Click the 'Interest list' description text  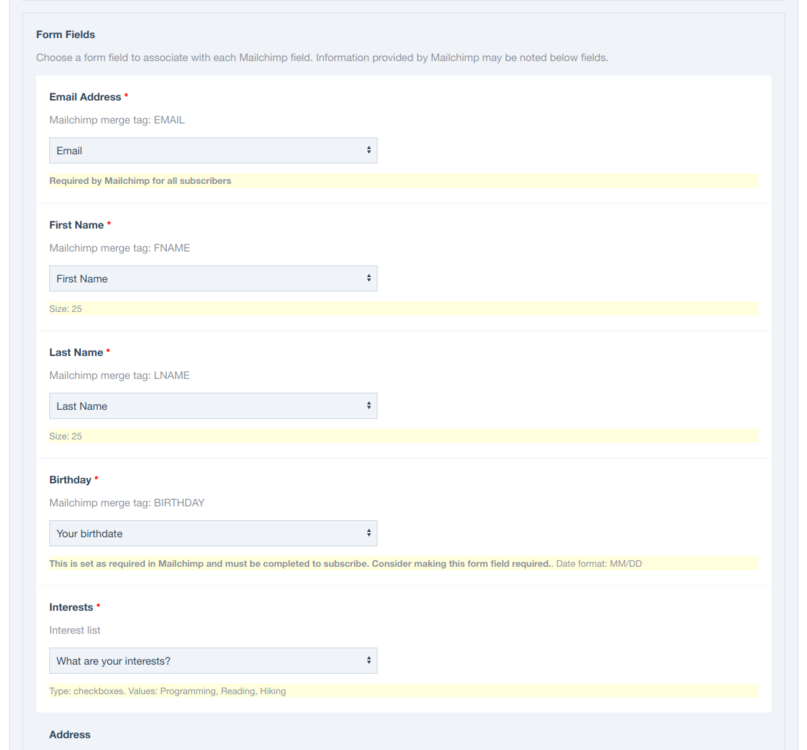pos(77,630)
